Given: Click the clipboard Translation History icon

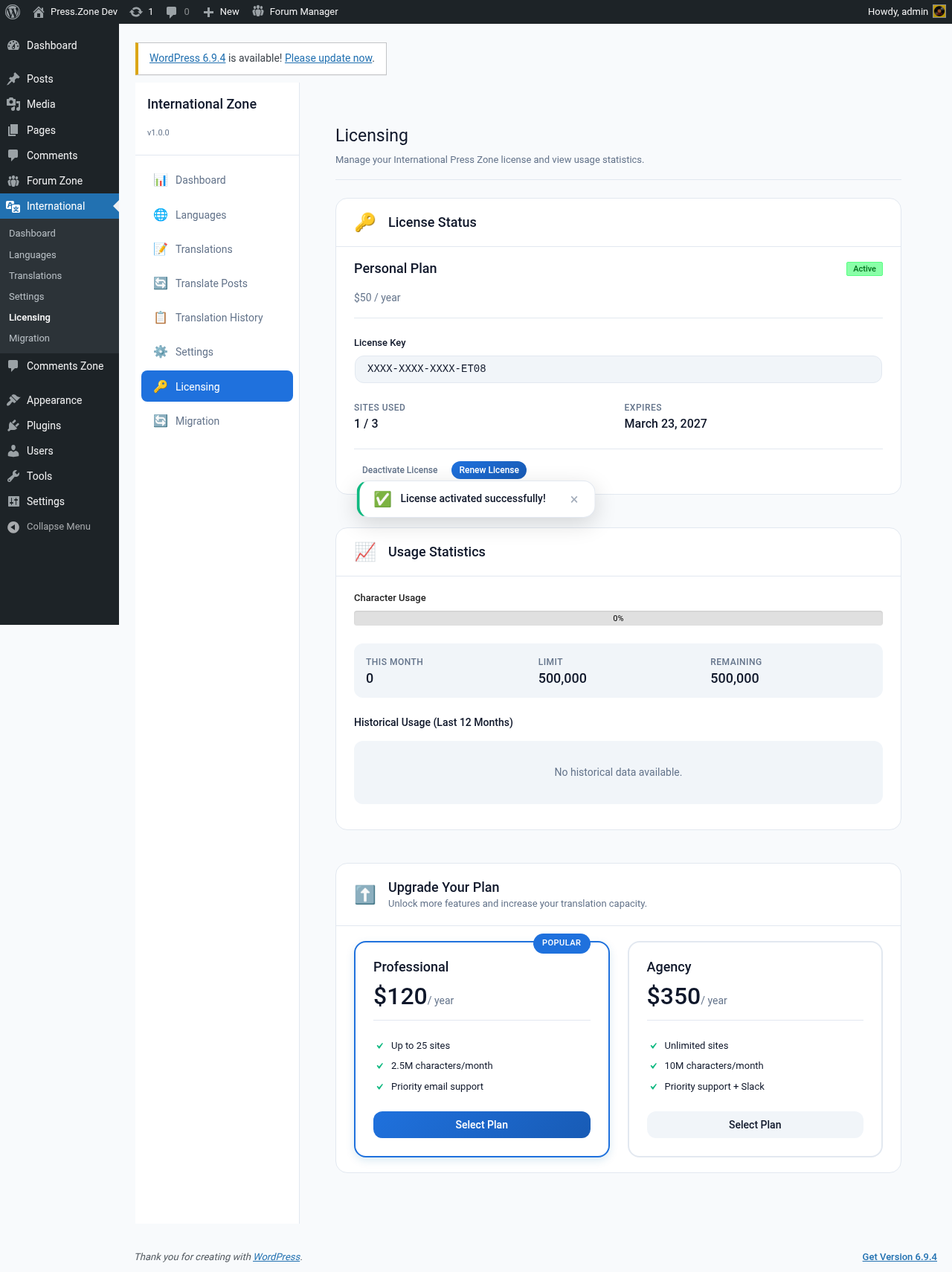Looking at the screenshot, I should pos(161,318).
